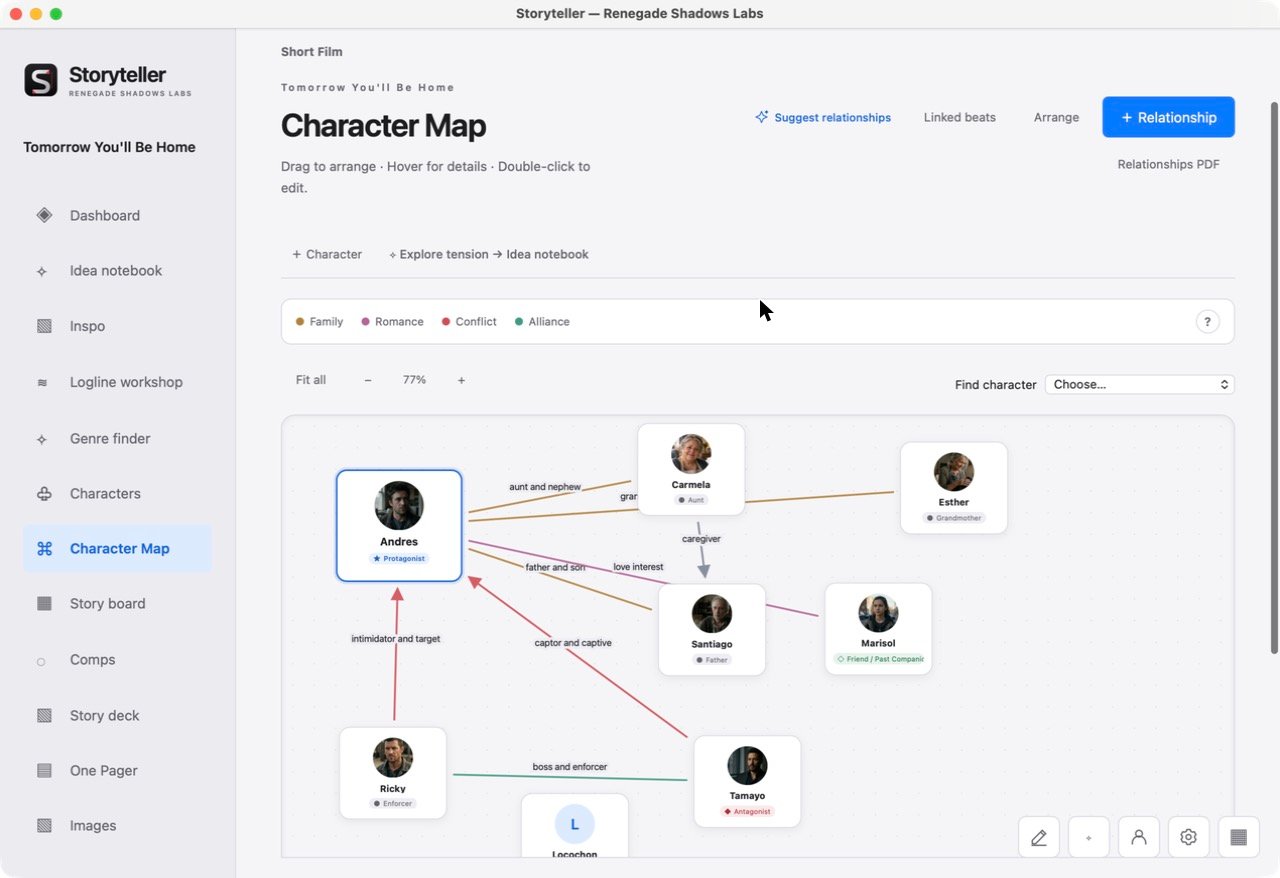Click the Comps circle icon
This screenshot has width=1280, height=878.
click(x=41, y=661)
